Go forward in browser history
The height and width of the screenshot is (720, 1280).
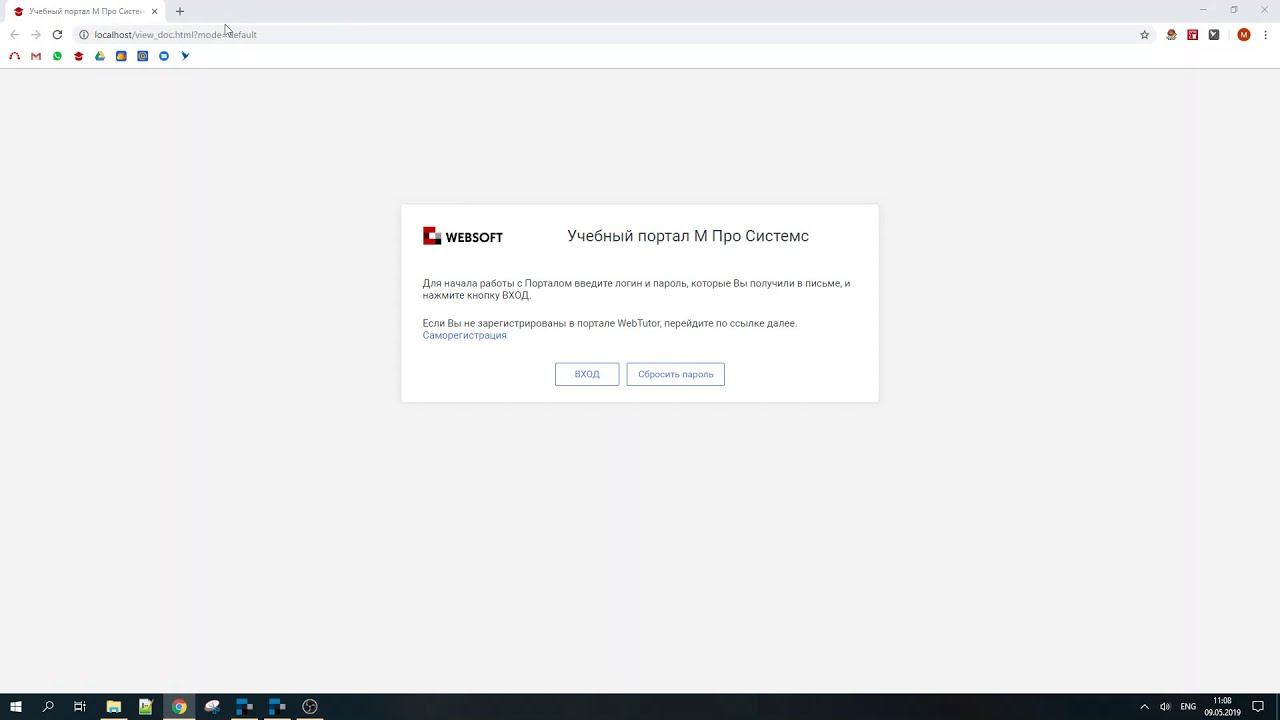tap(35, 34)
